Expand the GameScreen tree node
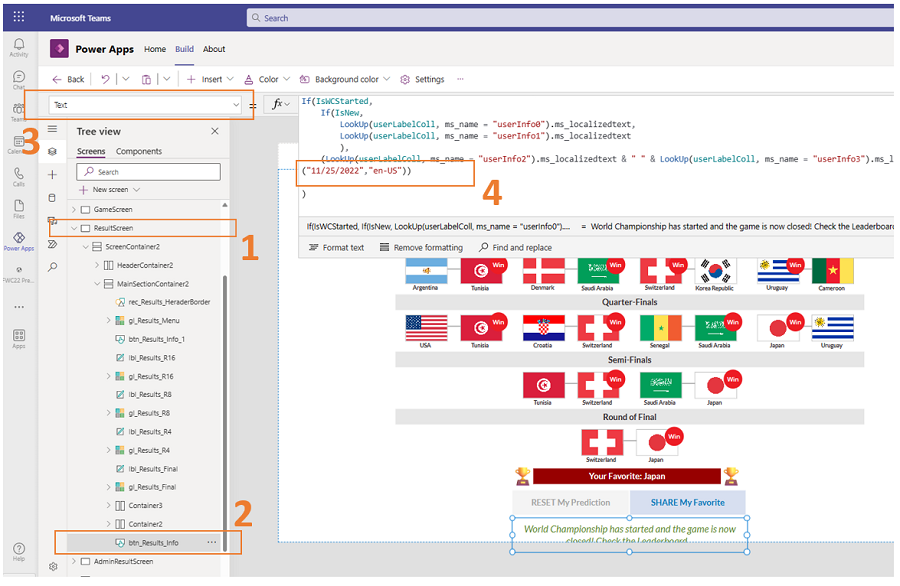 tap(74, 209)
